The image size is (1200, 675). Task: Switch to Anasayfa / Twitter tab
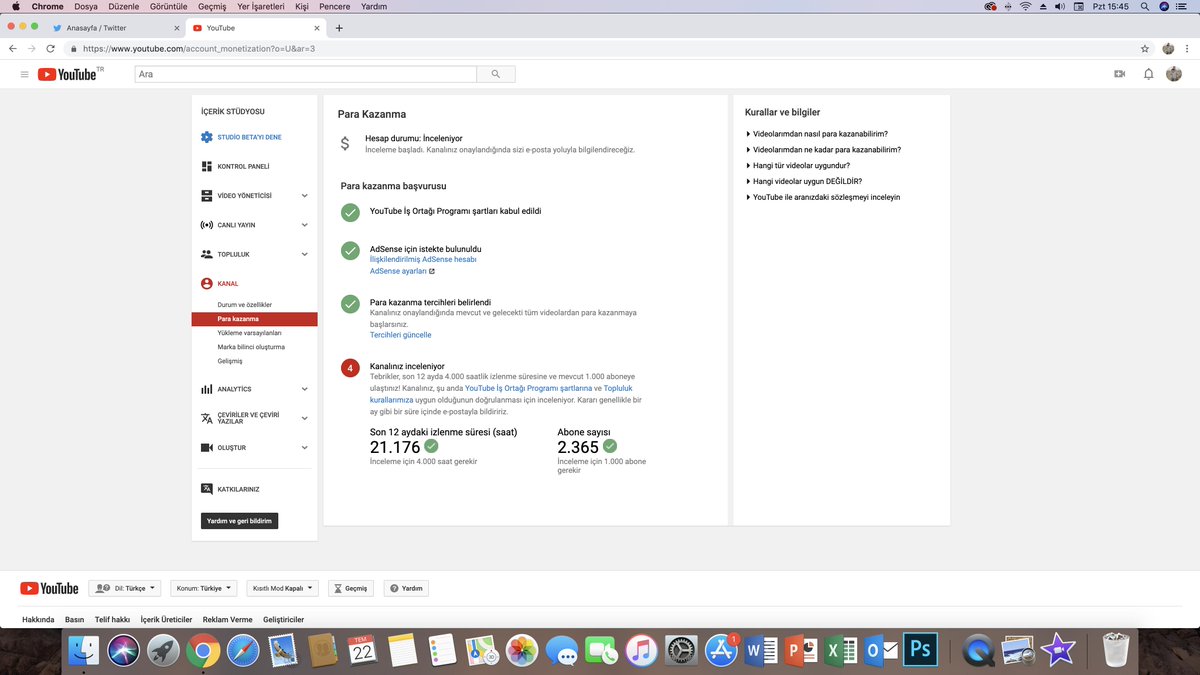[114, 28]
